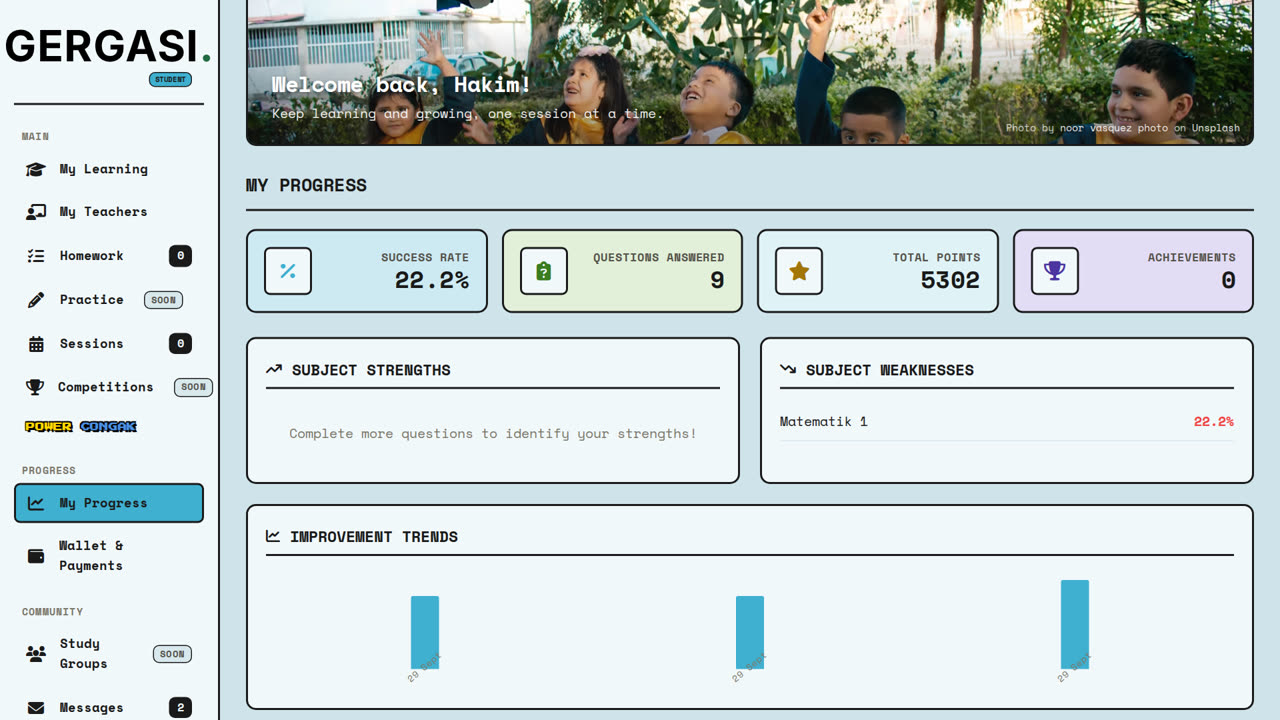This screenshot has height=720, width=1280.
Task: Click the Total Points star icon
Action: [799, 271]
